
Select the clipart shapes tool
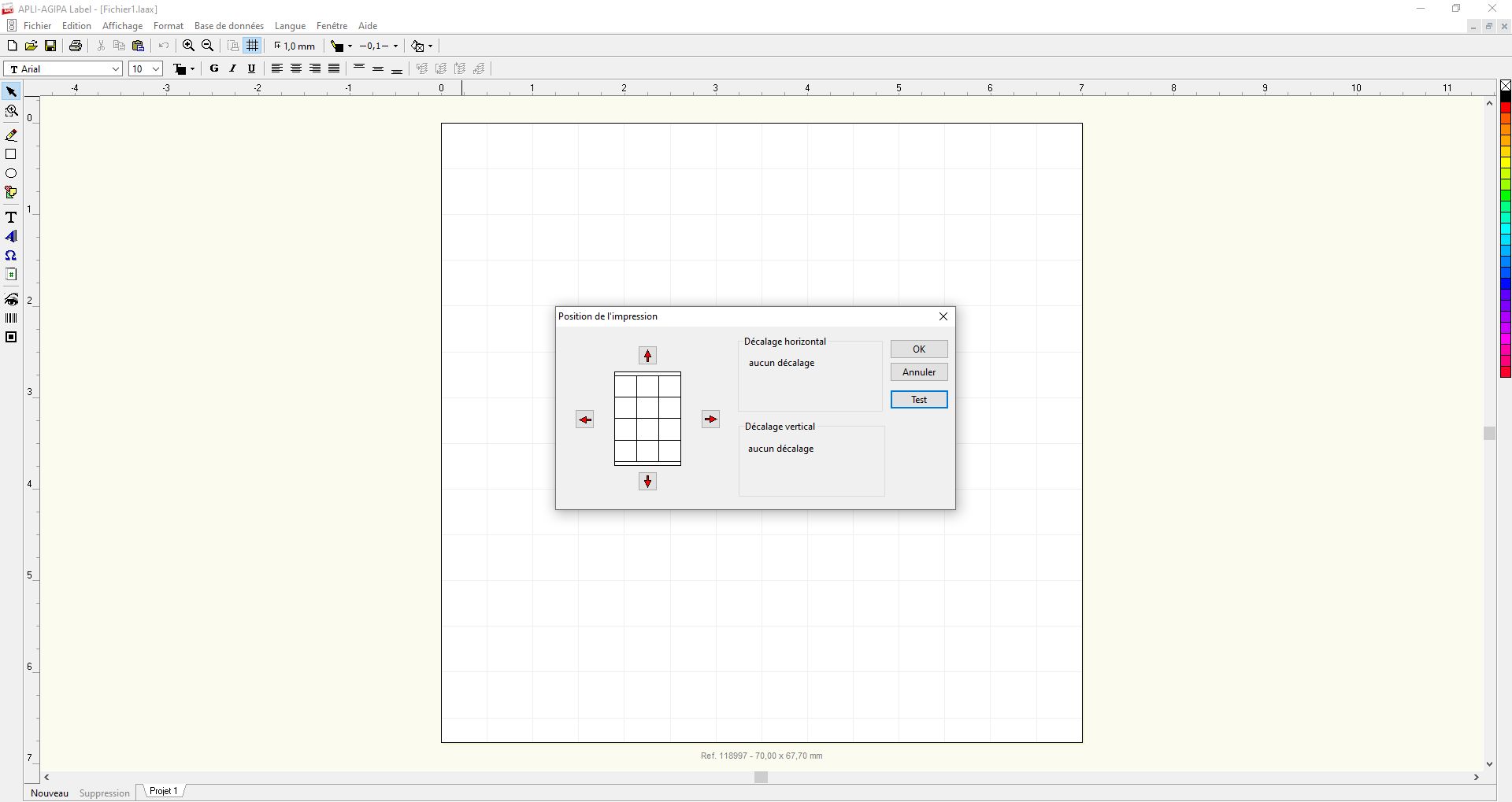[11, 192]
